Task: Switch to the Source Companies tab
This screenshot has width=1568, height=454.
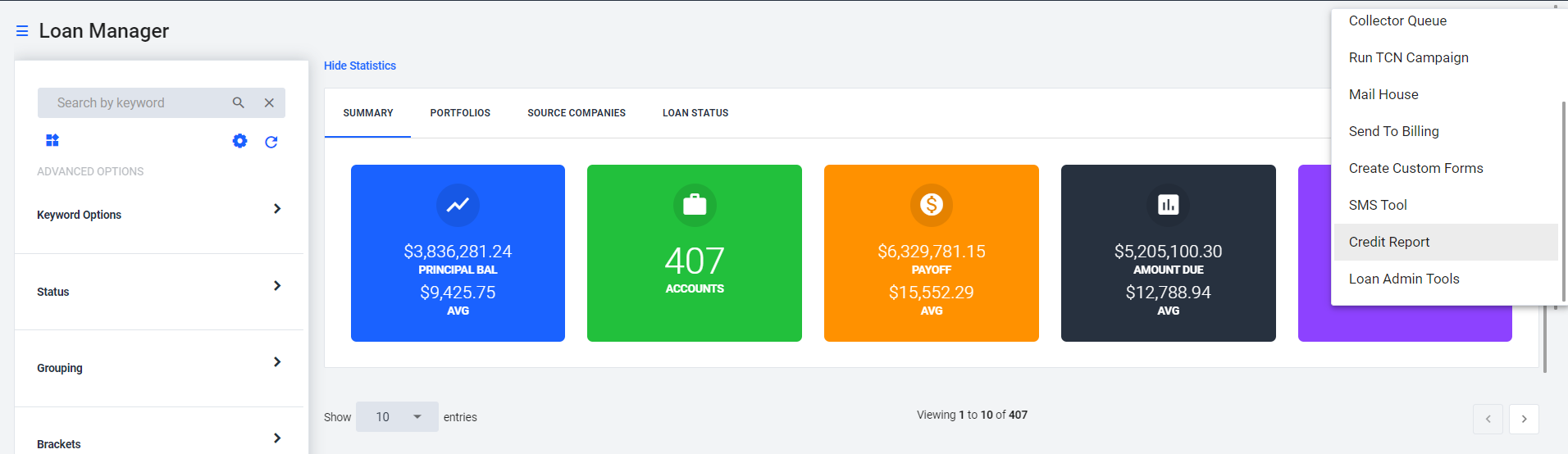Action: (x=577, y=113)
